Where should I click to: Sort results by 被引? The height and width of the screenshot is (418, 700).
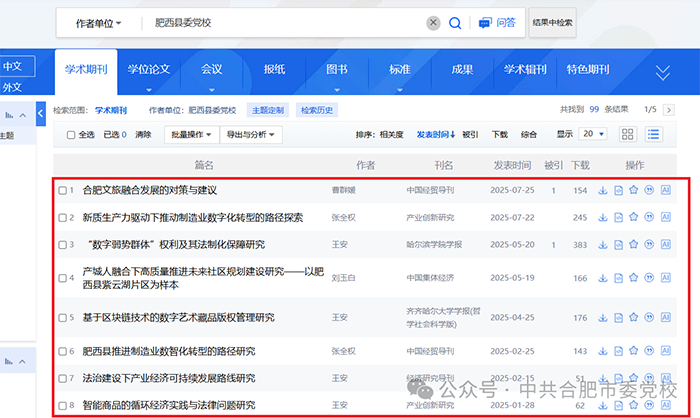tap(470, 134)
